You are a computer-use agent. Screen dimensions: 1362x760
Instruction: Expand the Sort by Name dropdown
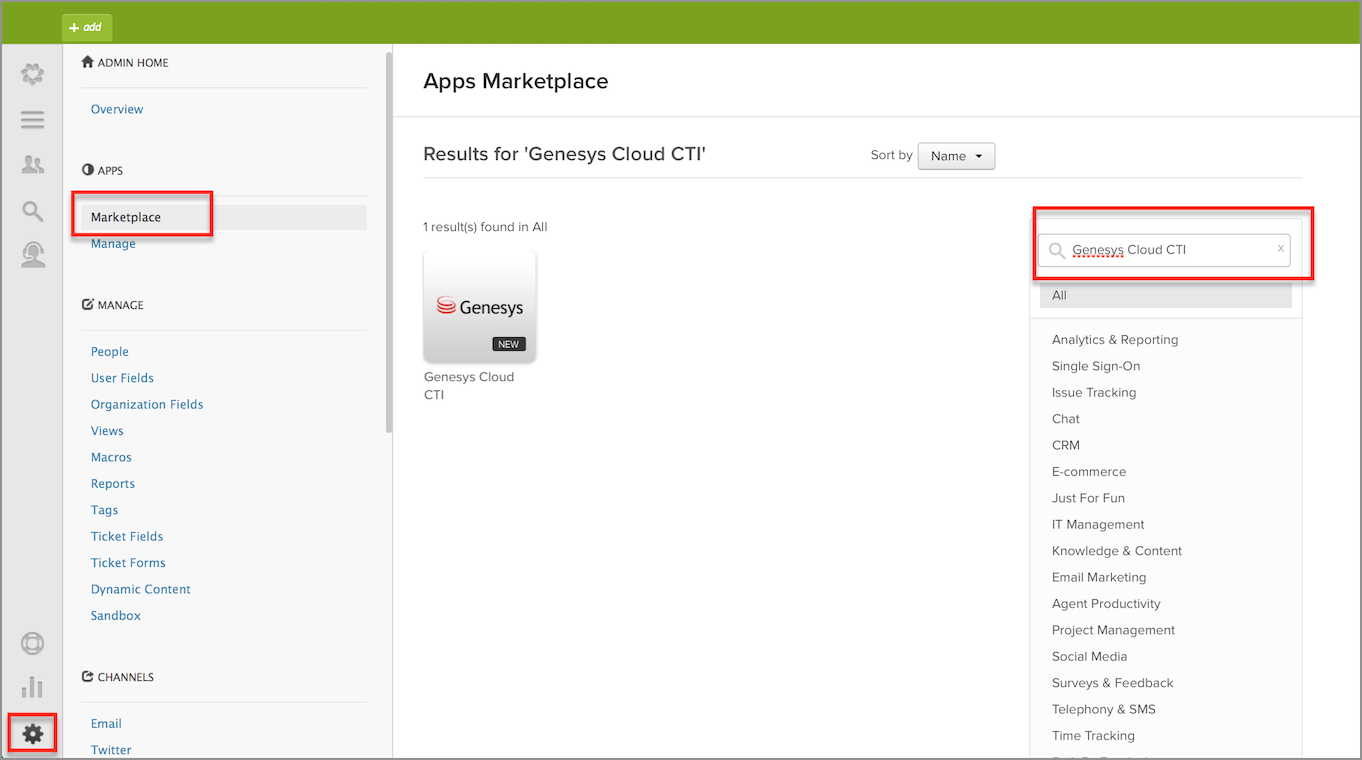point(956,156)
